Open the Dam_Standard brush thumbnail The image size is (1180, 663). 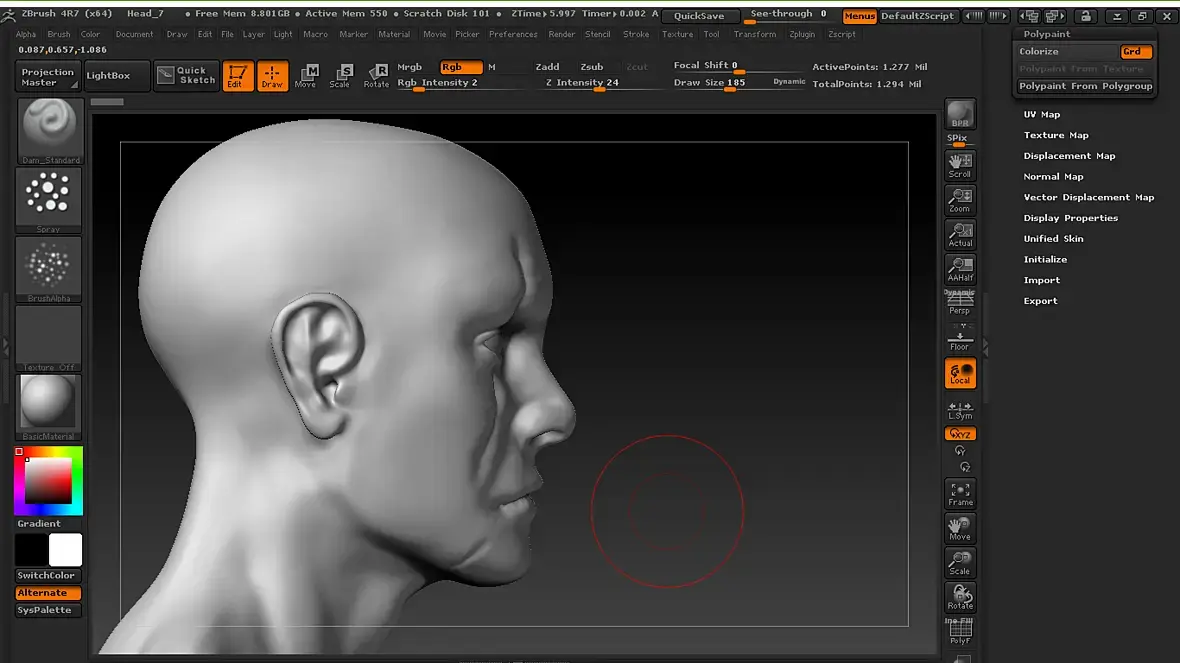pos(49,130)
